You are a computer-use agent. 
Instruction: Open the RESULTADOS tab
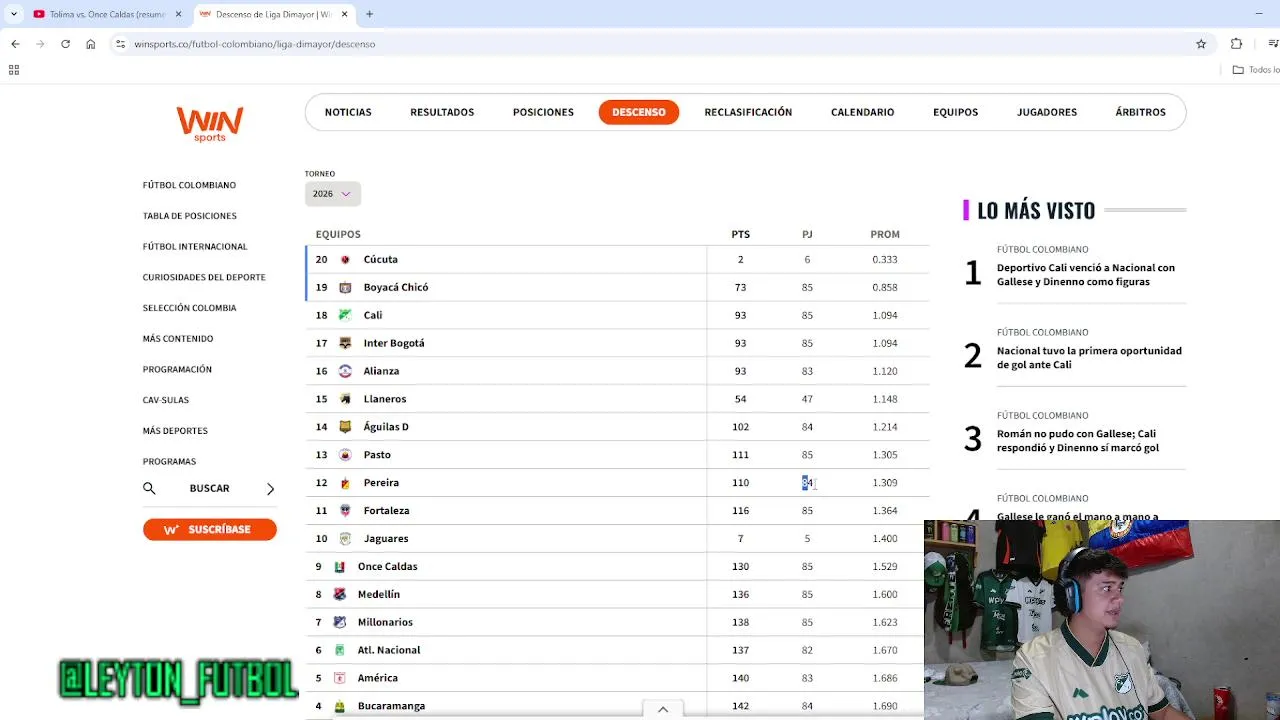442,112
